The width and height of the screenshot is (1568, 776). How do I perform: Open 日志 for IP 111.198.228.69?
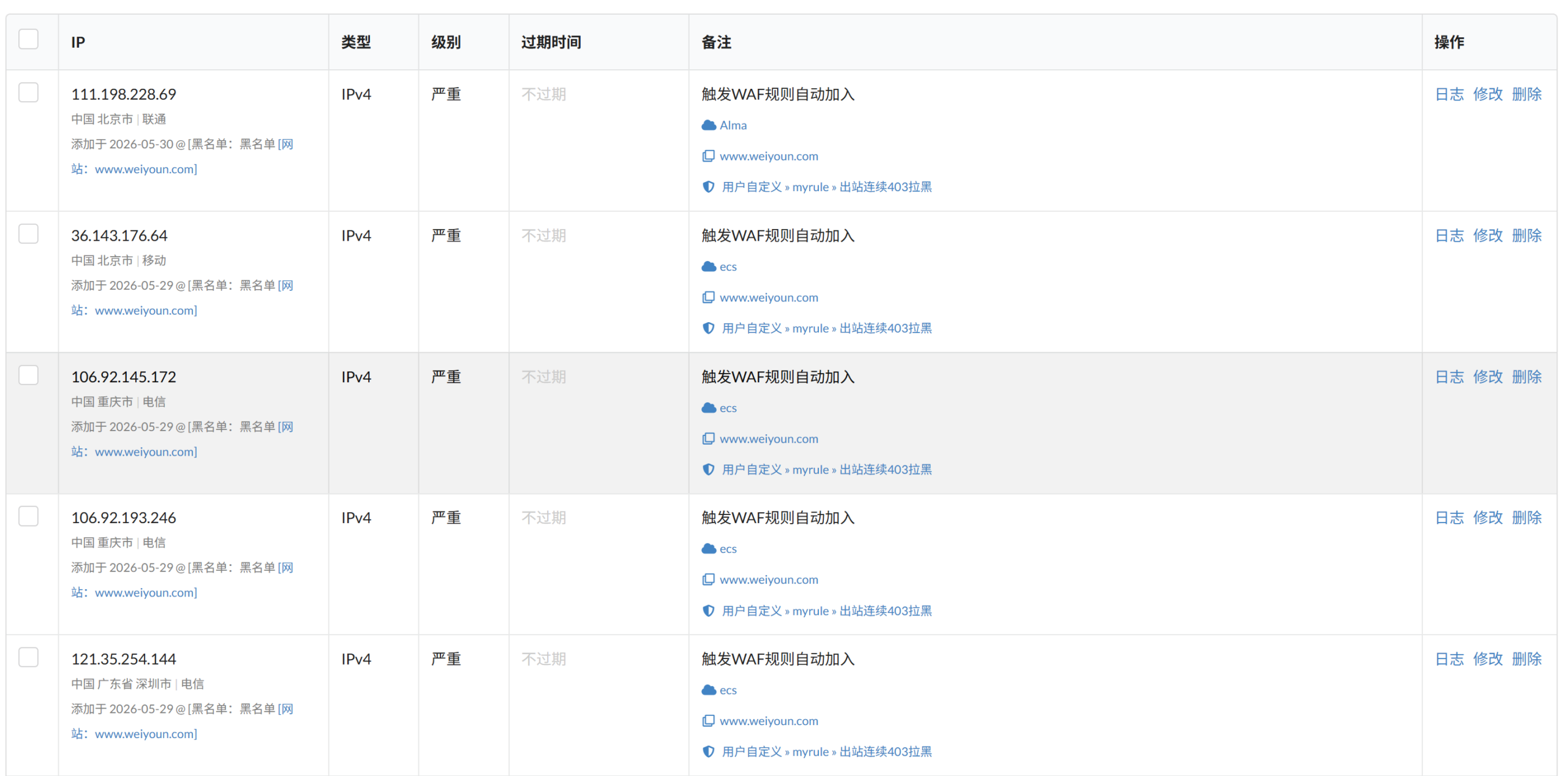click(x=1449, y=94)
